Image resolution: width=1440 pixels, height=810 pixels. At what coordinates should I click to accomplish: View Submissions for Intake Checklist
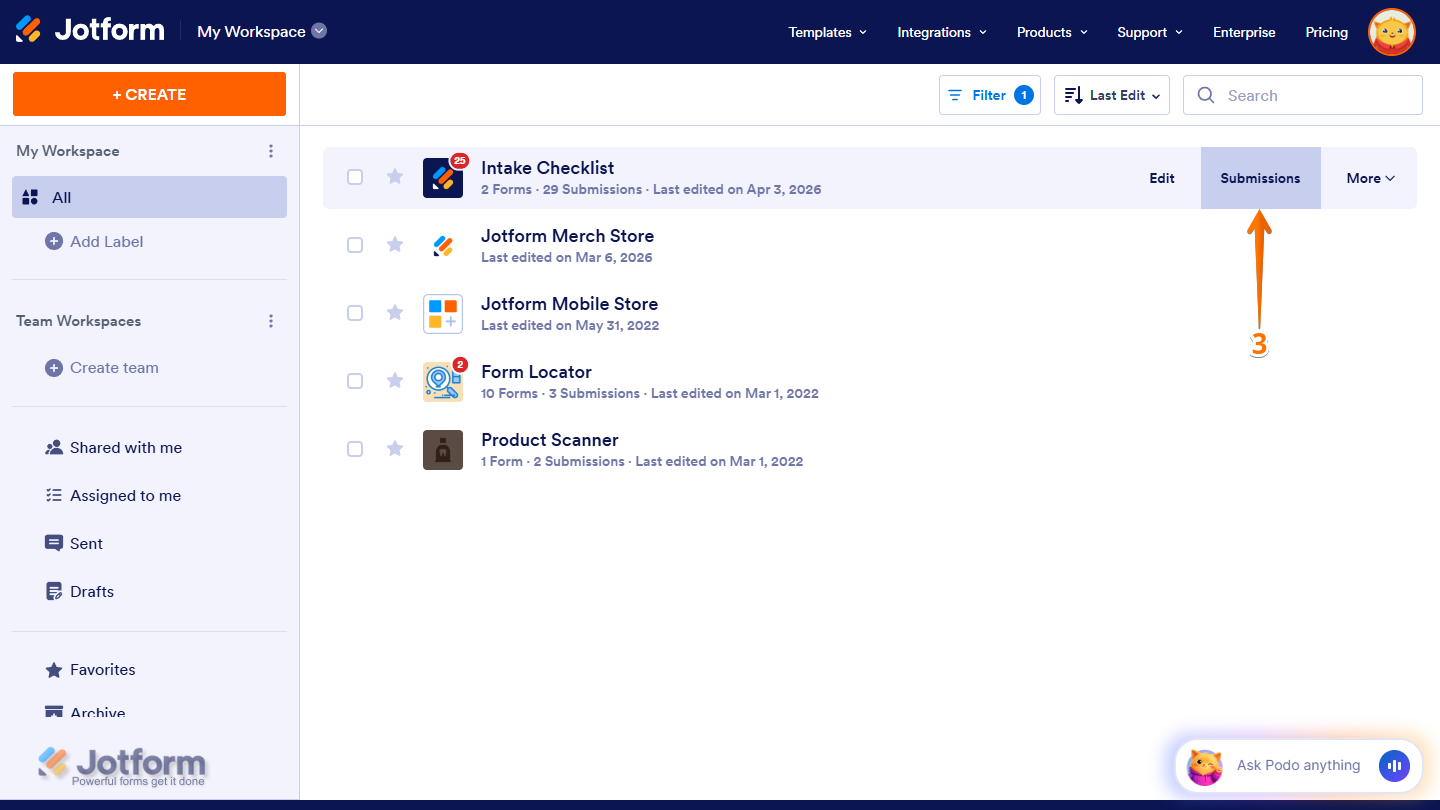point(1260,177)
